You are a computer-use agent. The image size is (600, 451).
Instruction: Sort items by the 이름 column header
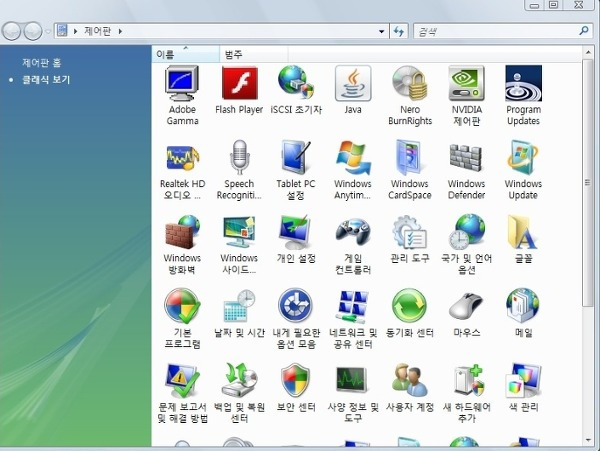pyautogui.click(x=186, y=54)
